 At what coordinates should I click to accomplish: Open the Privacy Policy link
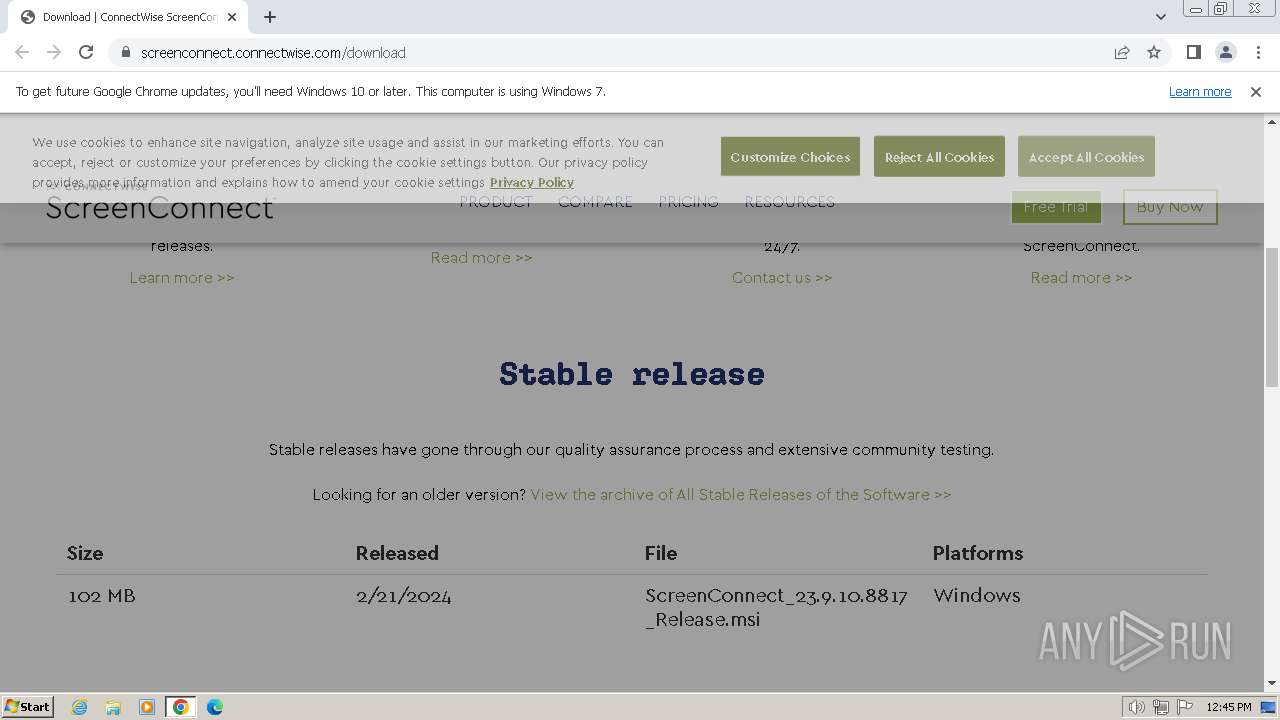(532, 182)
